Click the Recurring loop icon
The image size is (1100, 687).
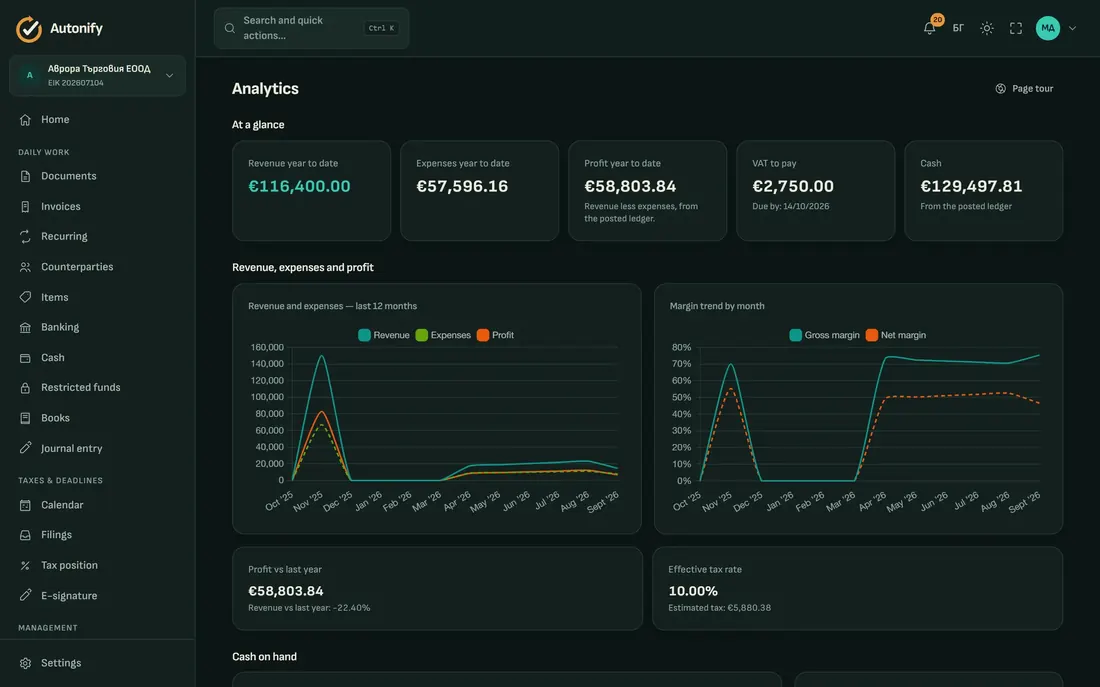point(25,236)
